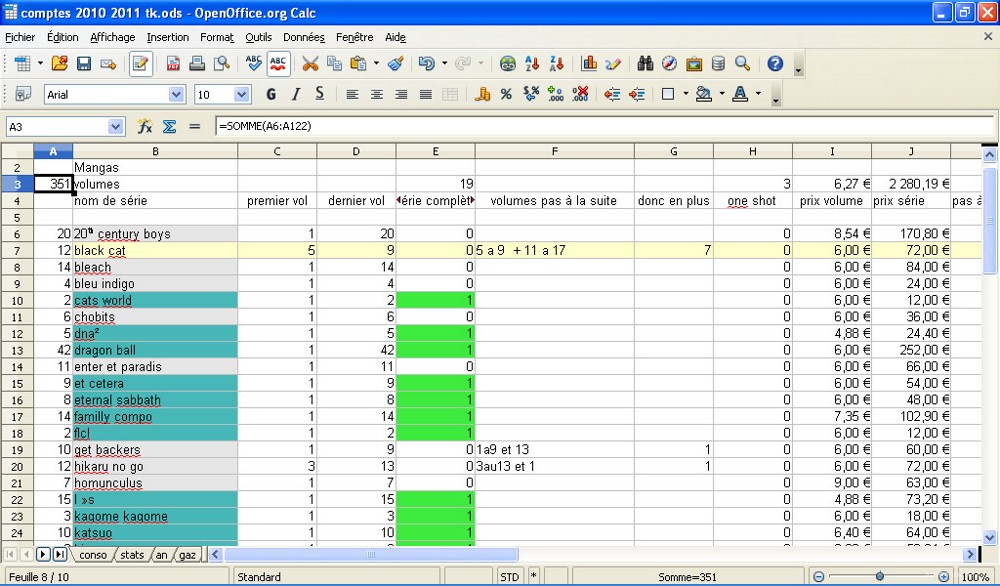Image resolution: width=1000 pixels, height=586 pixels.
Task: Select column F header
Action: click(554, 151)
